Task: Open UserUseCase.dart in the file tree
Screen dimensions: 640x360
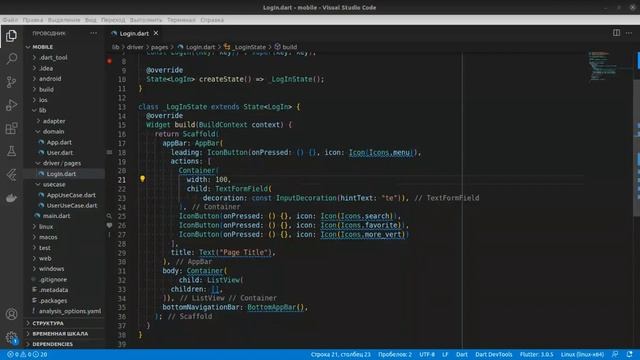Action: coord(72,205)
